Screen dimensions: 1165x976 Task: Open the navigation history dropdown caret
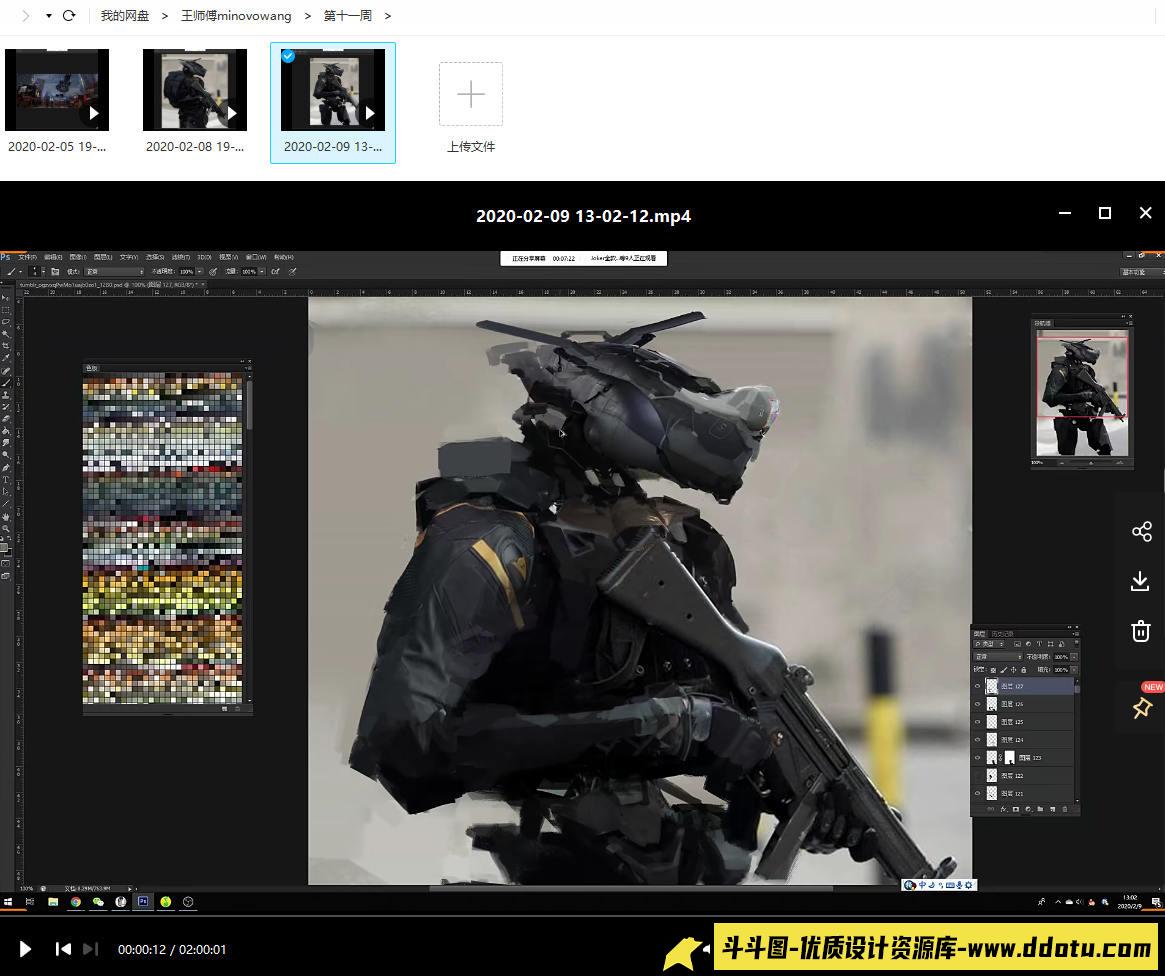pyautogui.click(x=48, y=15)
